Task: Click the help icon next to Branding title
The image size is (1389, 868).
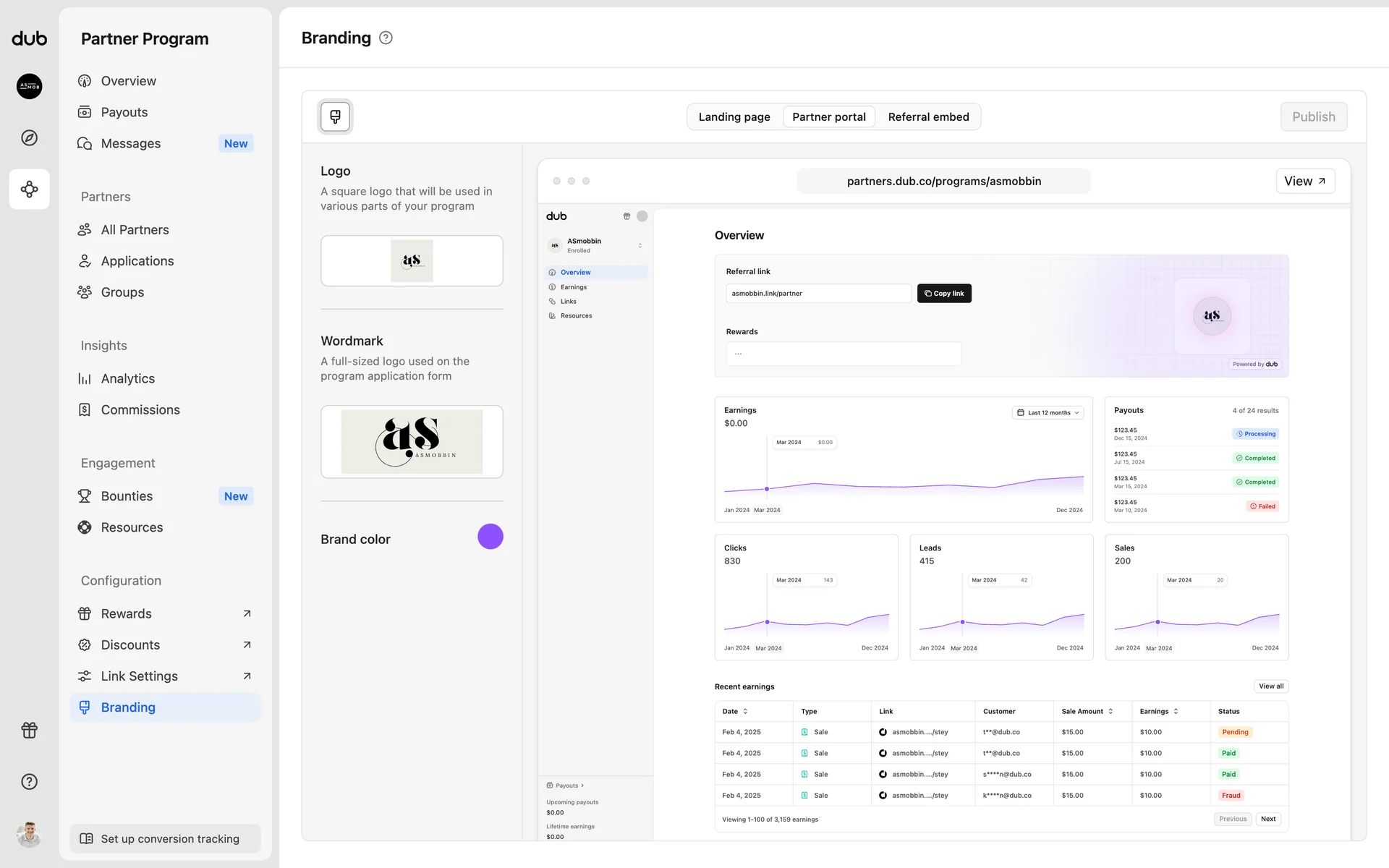Action: pyautogui.click(x=386, y=38)
